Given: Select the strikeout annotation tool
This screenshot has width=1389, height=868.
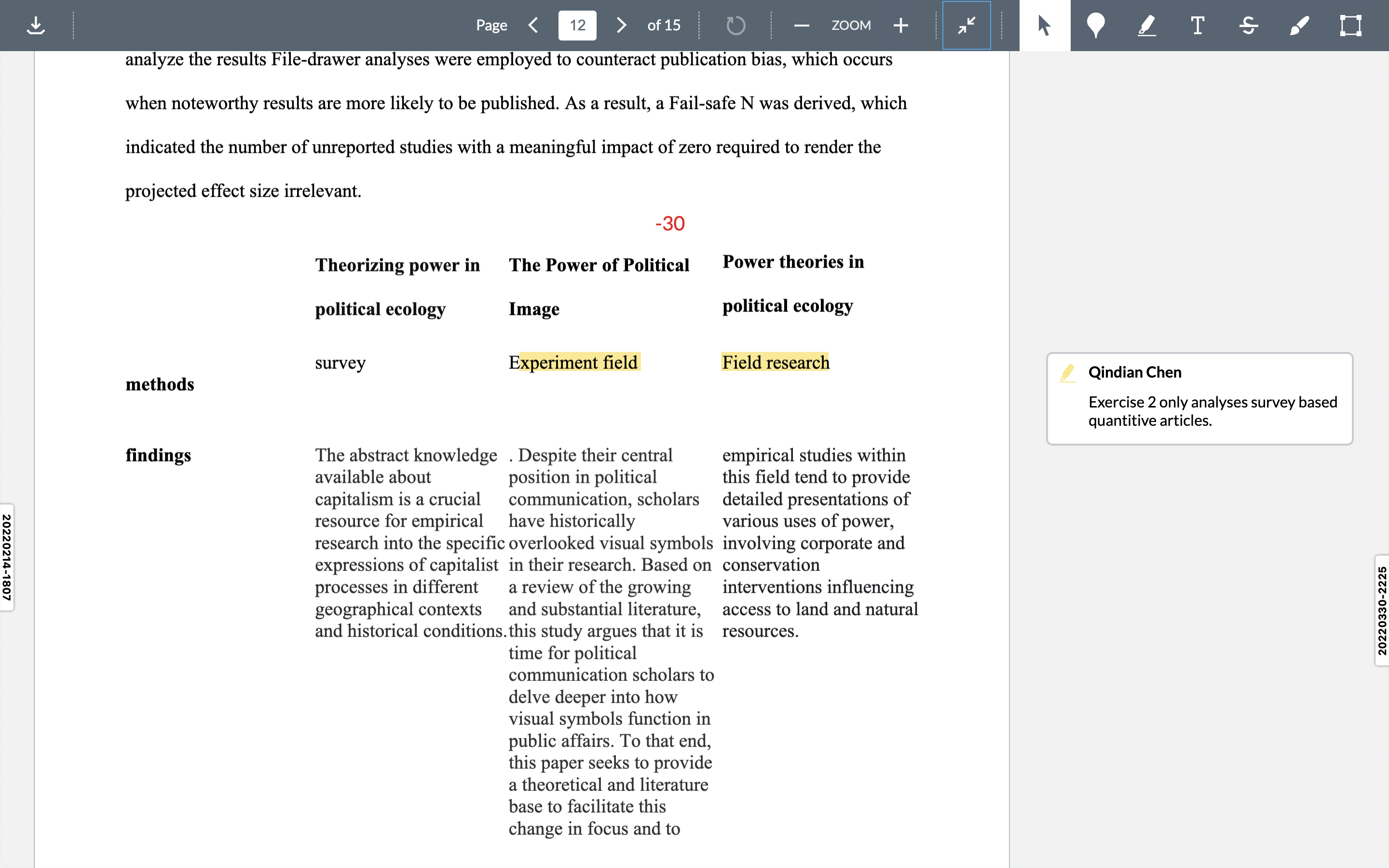Looking at the screenshot, I should (x=1248, y=25).
